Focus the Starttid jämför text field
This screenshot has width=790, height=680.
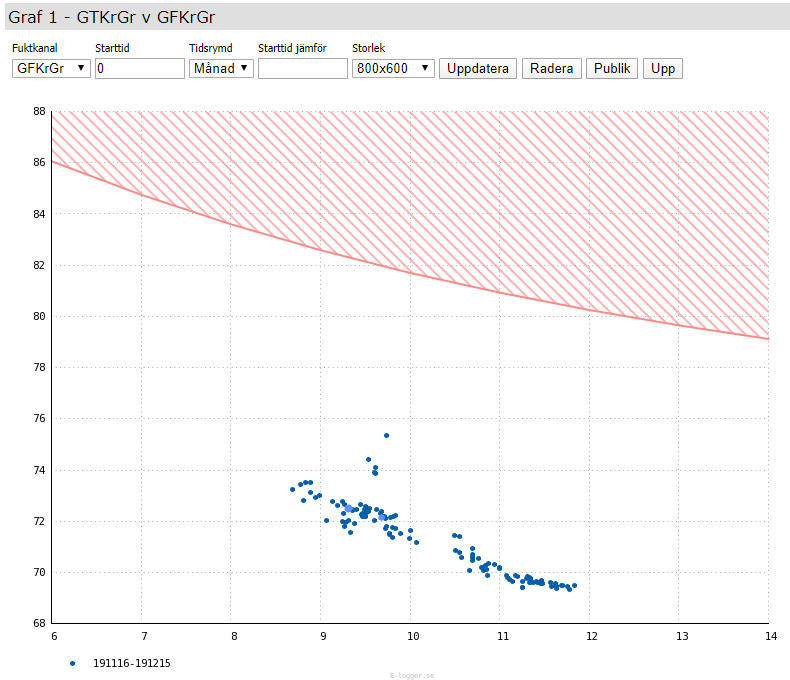(302, 68)
